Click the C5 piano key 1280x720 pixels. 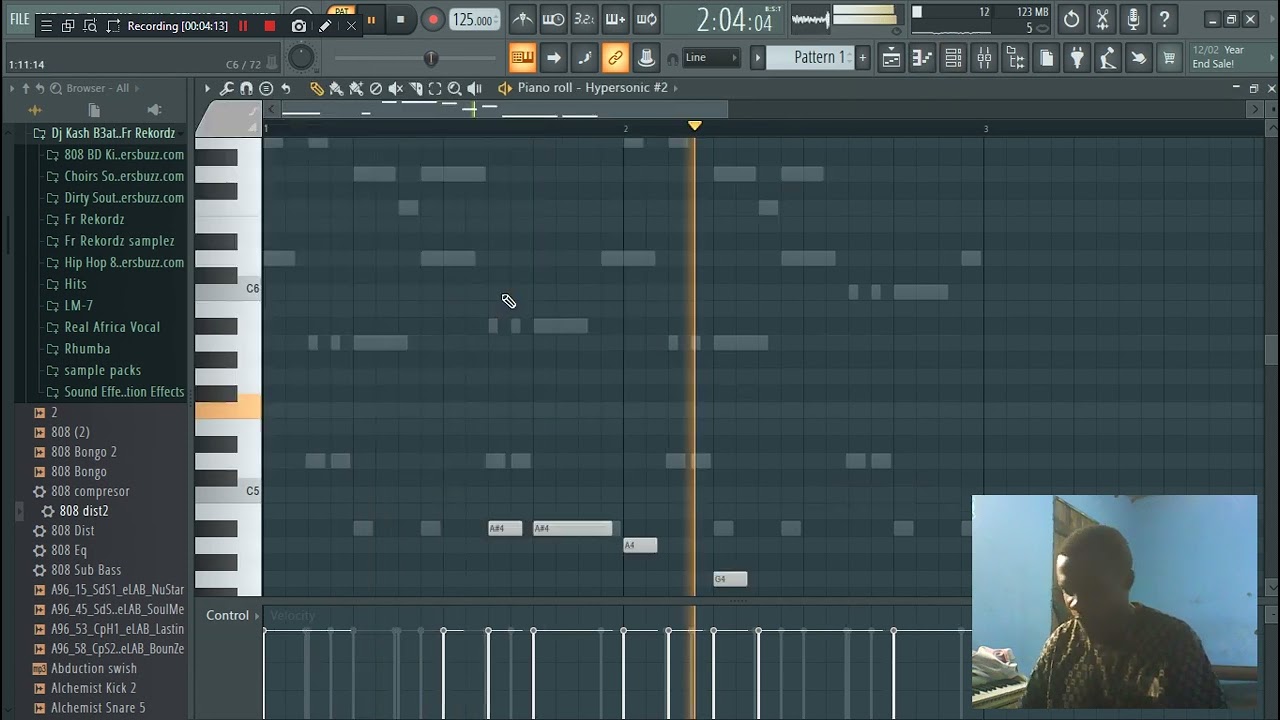coord(228,491)
